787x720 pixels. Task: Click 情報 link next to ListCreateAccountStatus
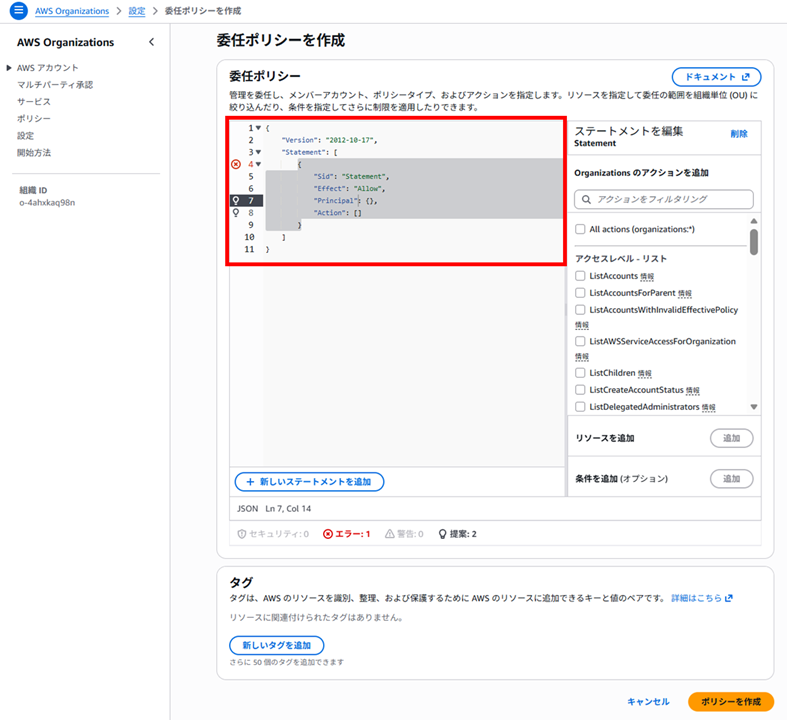pyautogui.click(x=693, y=390)
